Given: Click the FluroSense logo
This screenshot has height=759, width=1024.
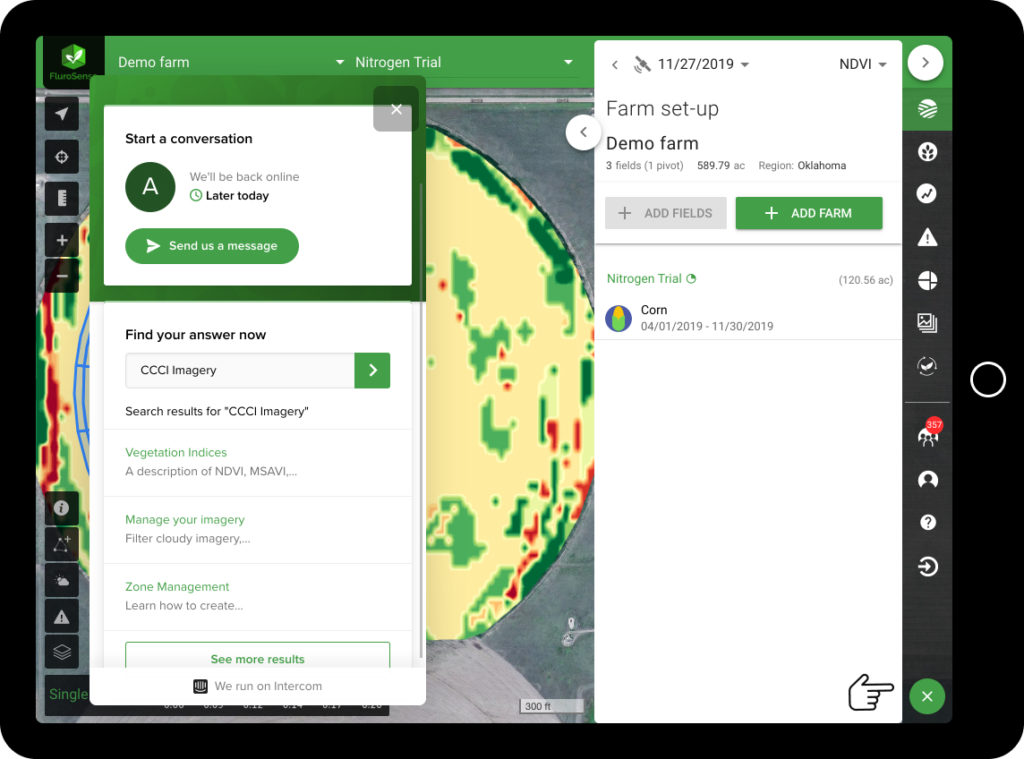Looking at the screenshot, I should click(73, 61).
